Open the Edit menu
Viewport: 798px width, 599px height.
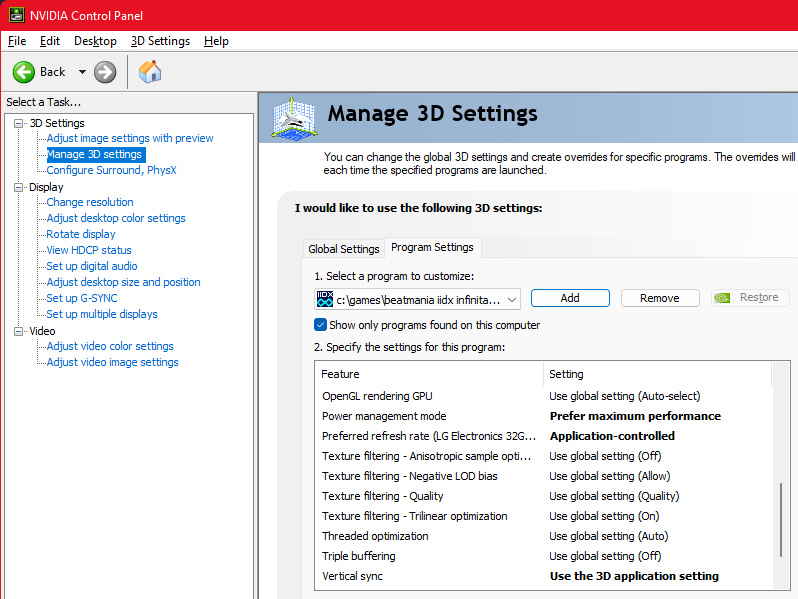point(50,41)
